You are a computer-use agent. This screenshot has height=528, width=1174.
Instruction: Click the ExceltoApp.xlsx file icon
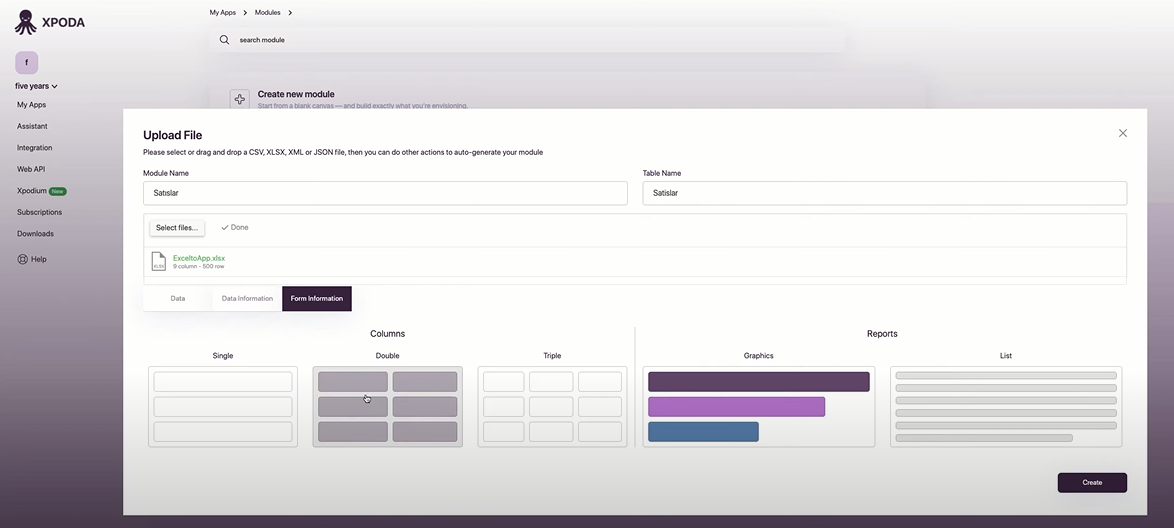pyautogui.click(x=158, y=261)
